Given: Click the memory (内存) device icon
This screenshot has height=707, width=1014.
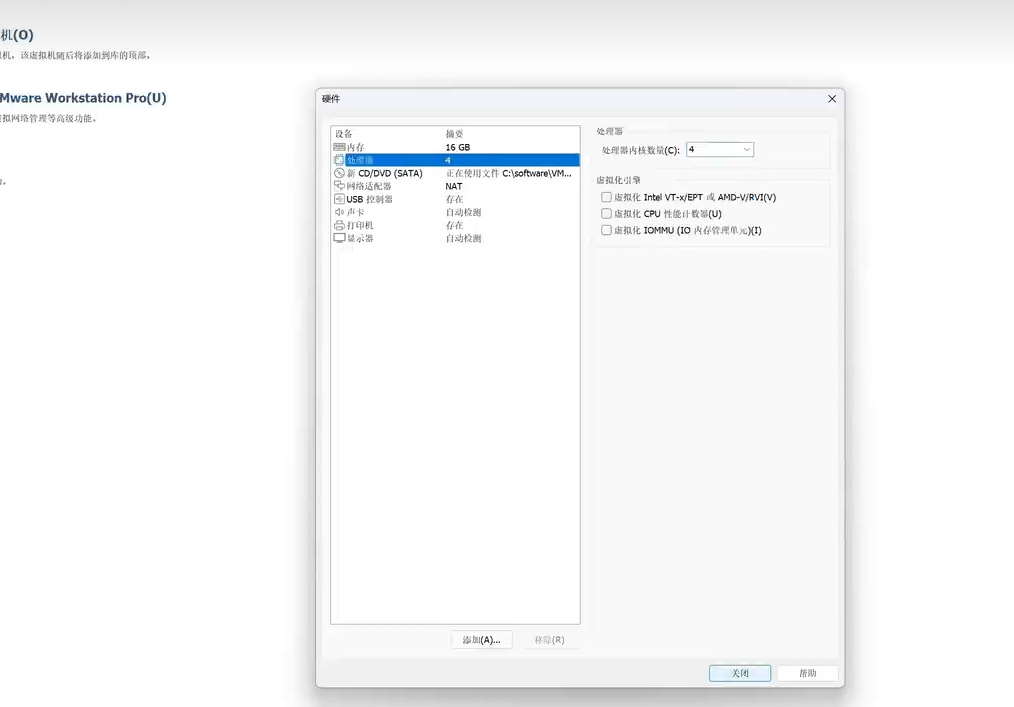Looking at the screenshot, I should [x=339, y=147].
